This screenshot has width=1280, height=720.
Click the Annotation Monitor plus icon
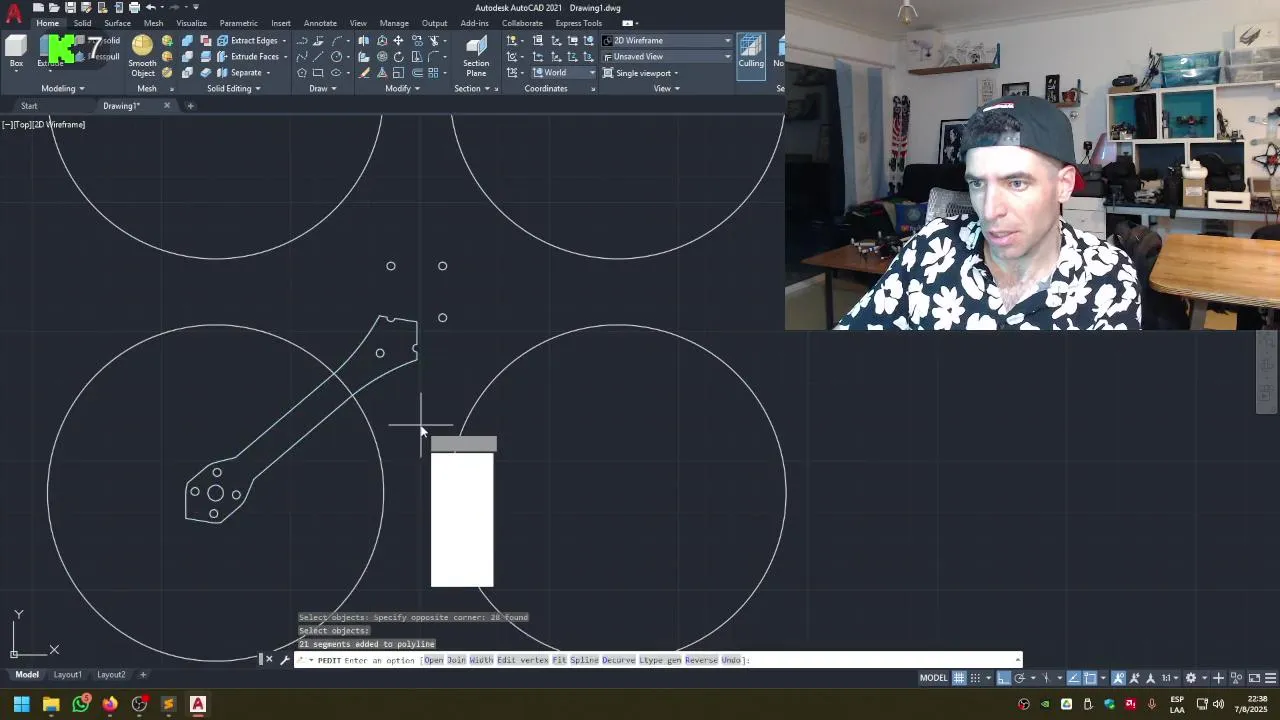[1218, 678]
